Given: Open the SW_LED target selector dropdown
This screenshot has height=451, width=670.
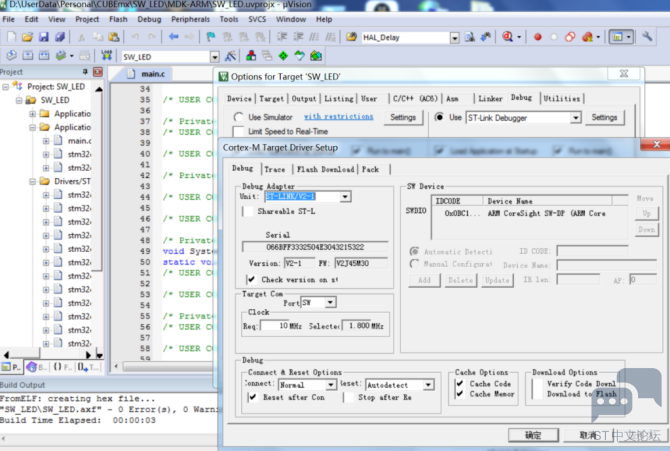Looking at the screenshot, I should click(x=215, y=57).
